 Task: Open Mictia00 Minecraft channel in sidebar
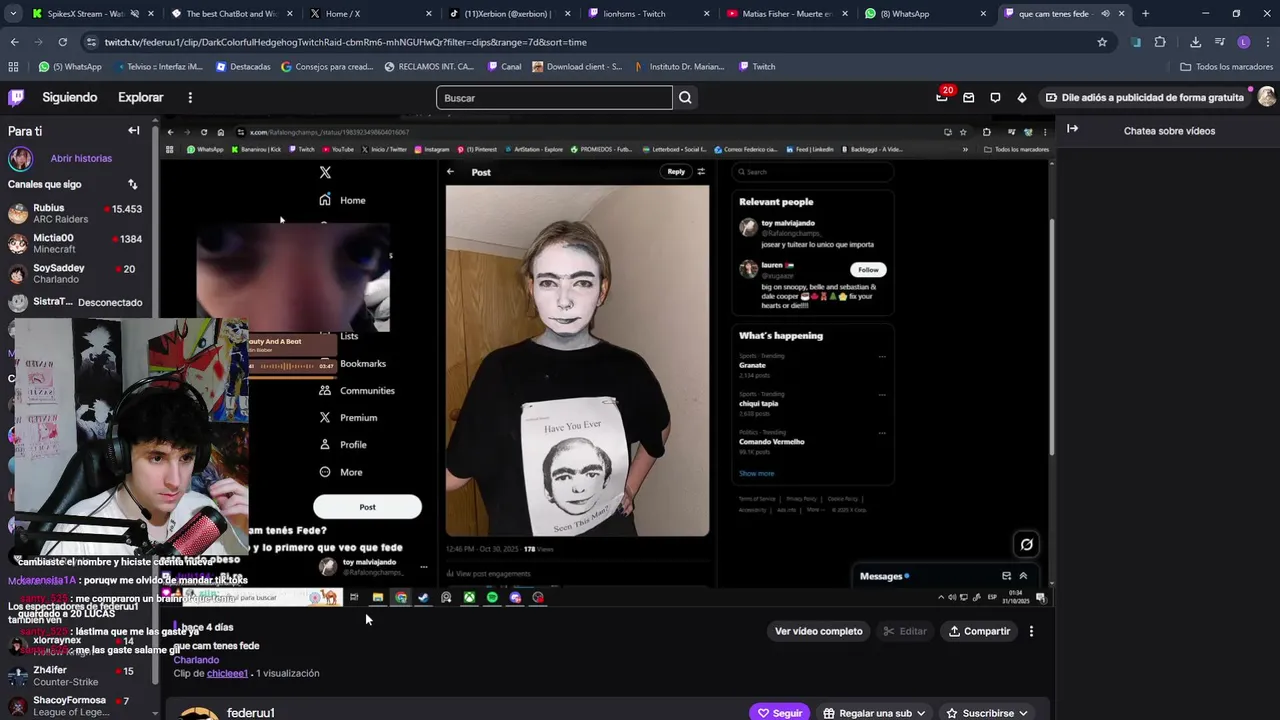click(78, 243)
